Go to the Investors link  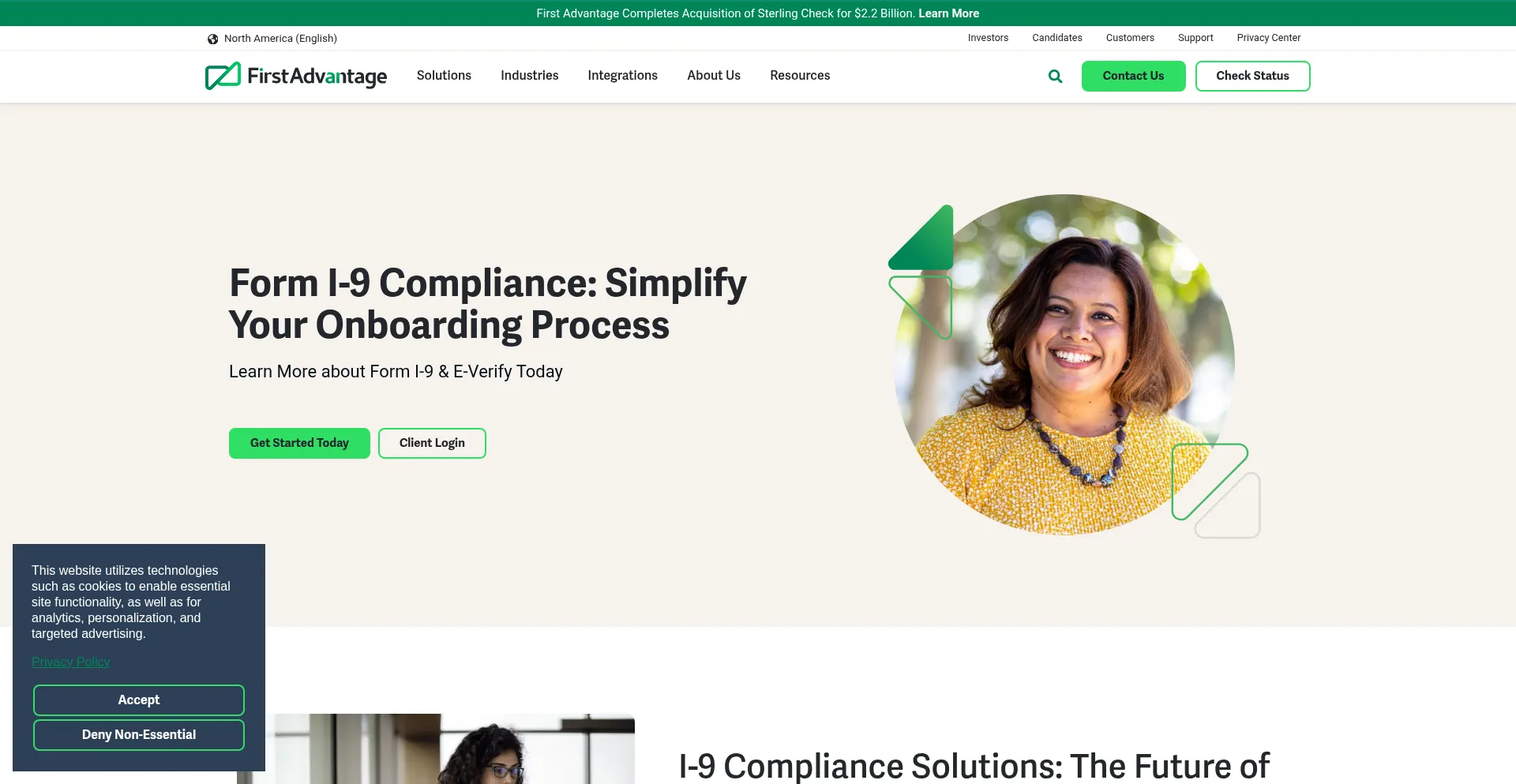[988, 38]
